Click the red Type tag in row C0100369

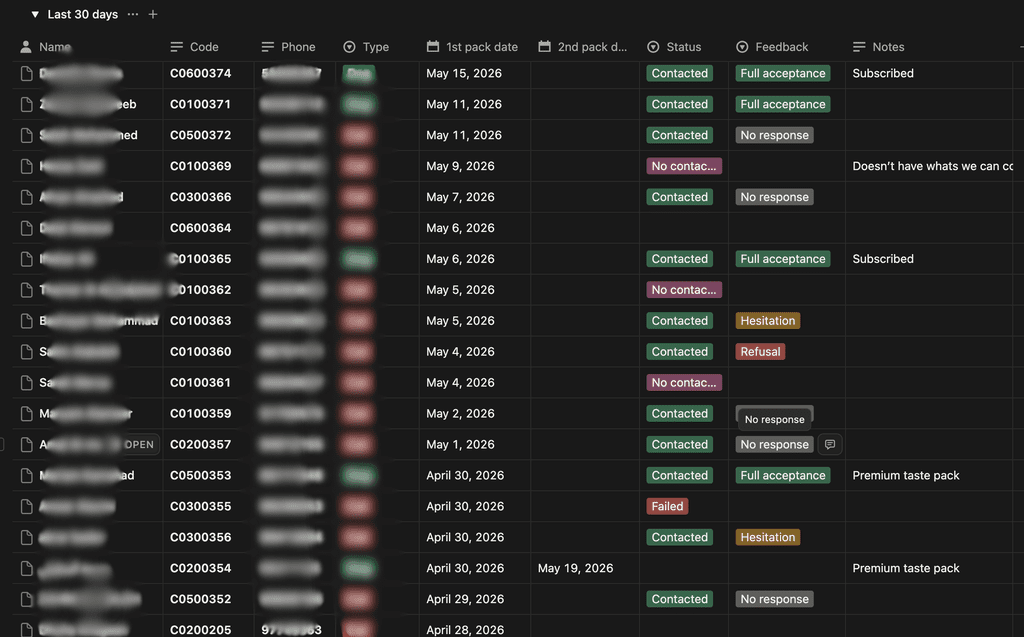pyautogui.click(x=357, y=166)
